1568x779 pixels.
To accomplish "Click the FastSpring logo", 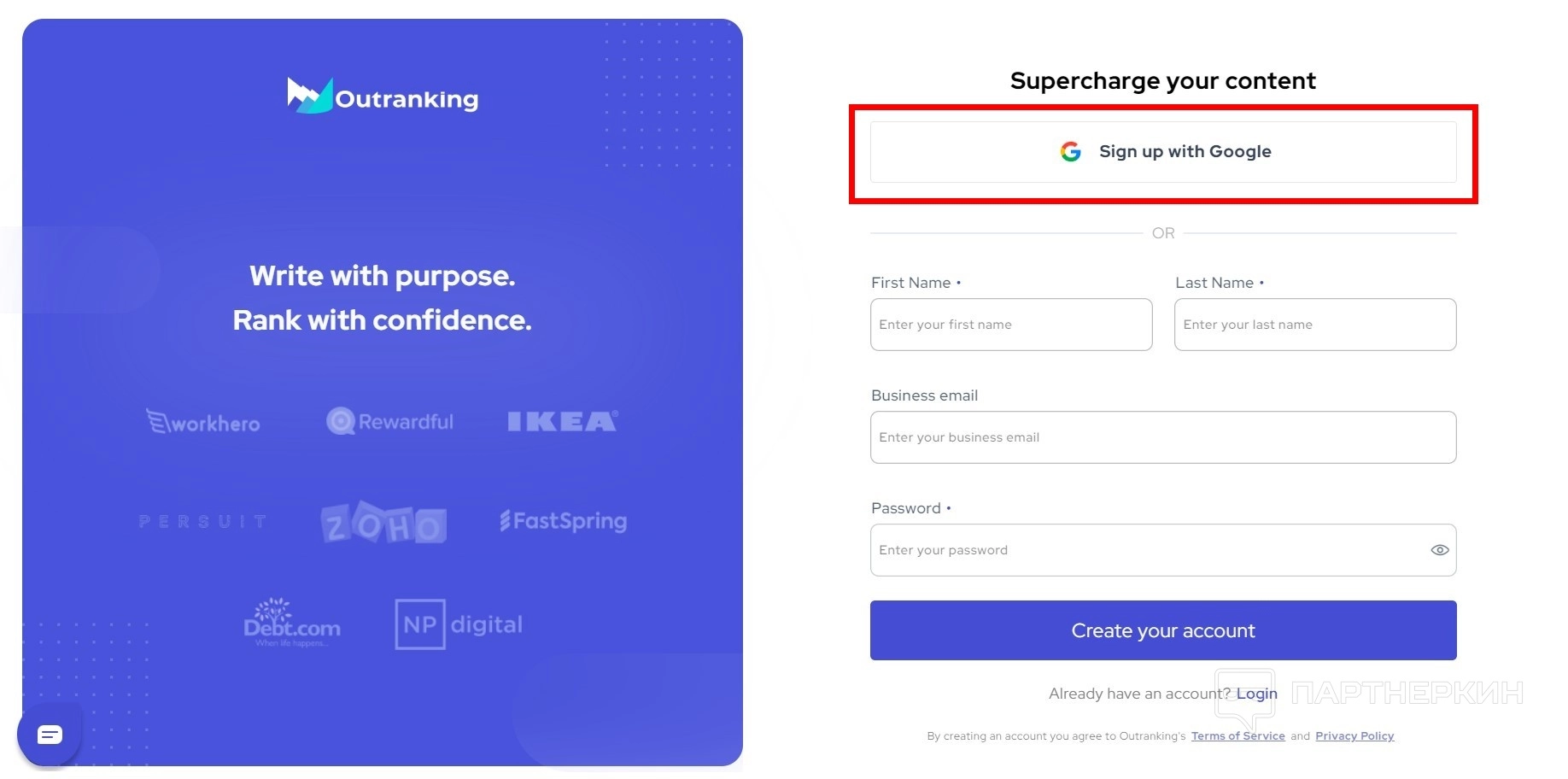I will click(x=564, y=521).
